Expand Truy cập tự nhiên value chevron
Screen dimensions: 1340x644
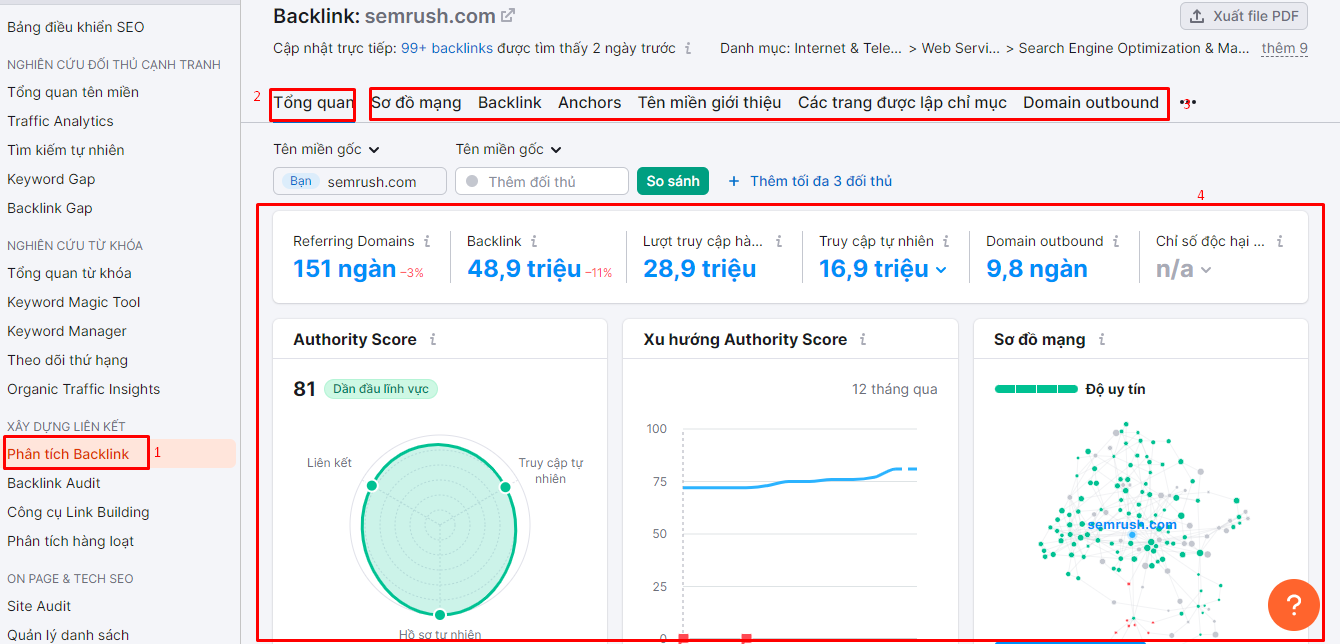point(940,270)
